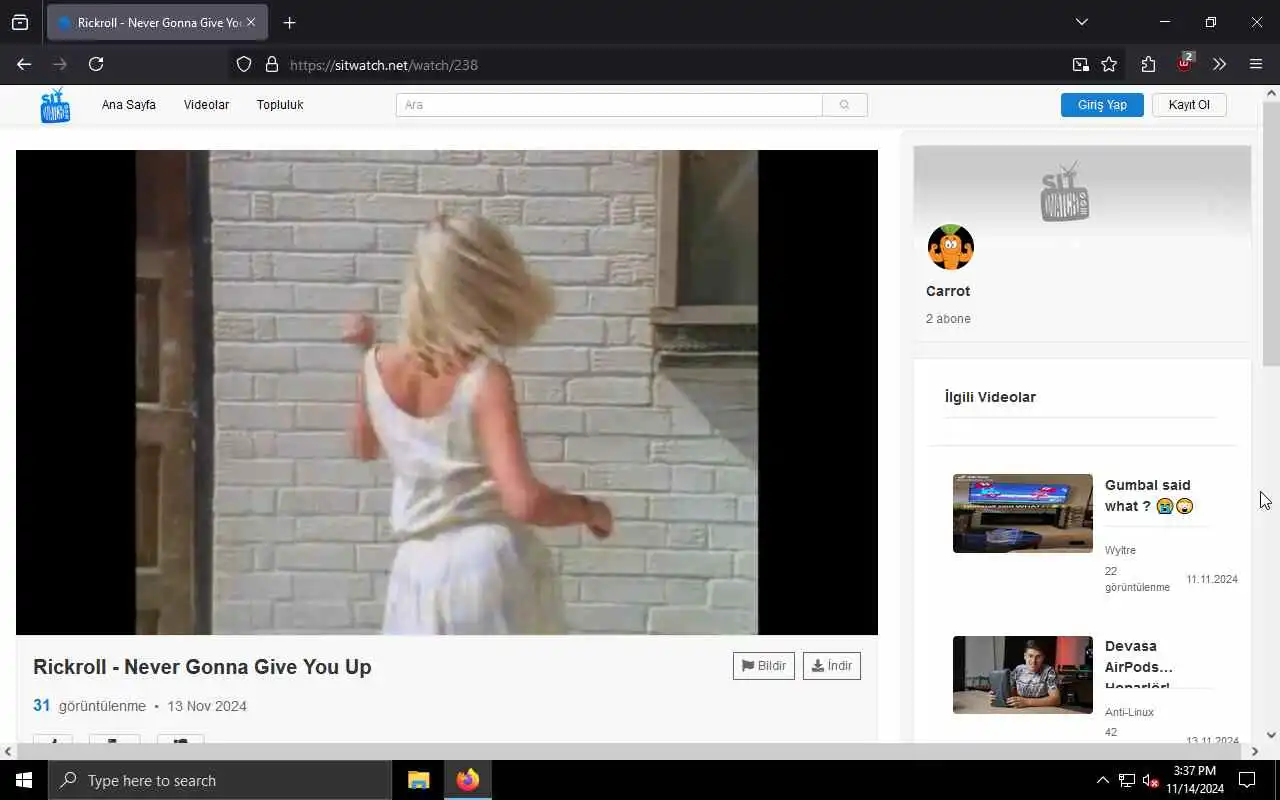Bookmark this page with the star icon

coord(1109,64)
